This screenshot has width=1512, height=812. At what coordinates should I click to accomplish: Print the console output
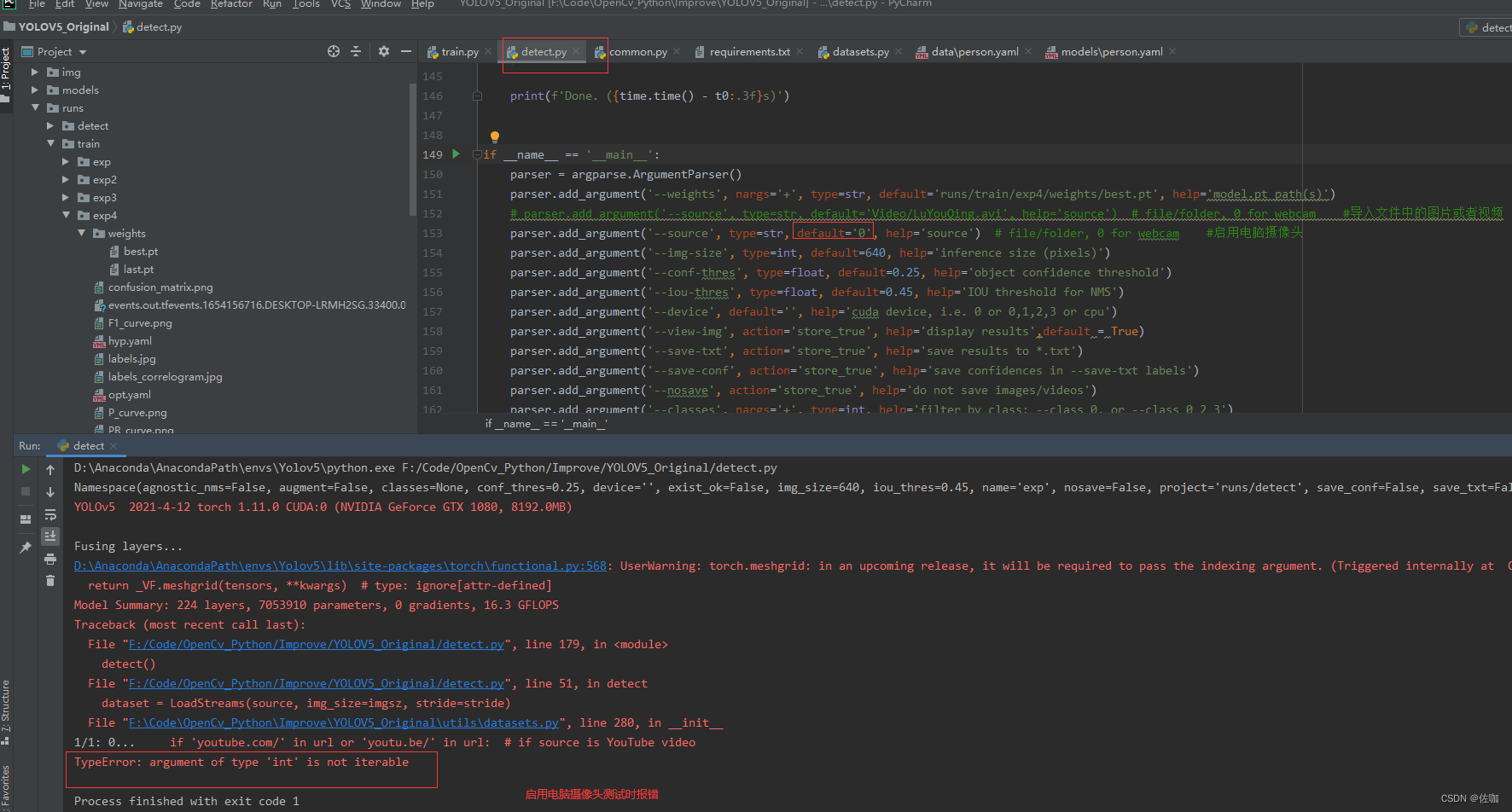click(50, 559)
